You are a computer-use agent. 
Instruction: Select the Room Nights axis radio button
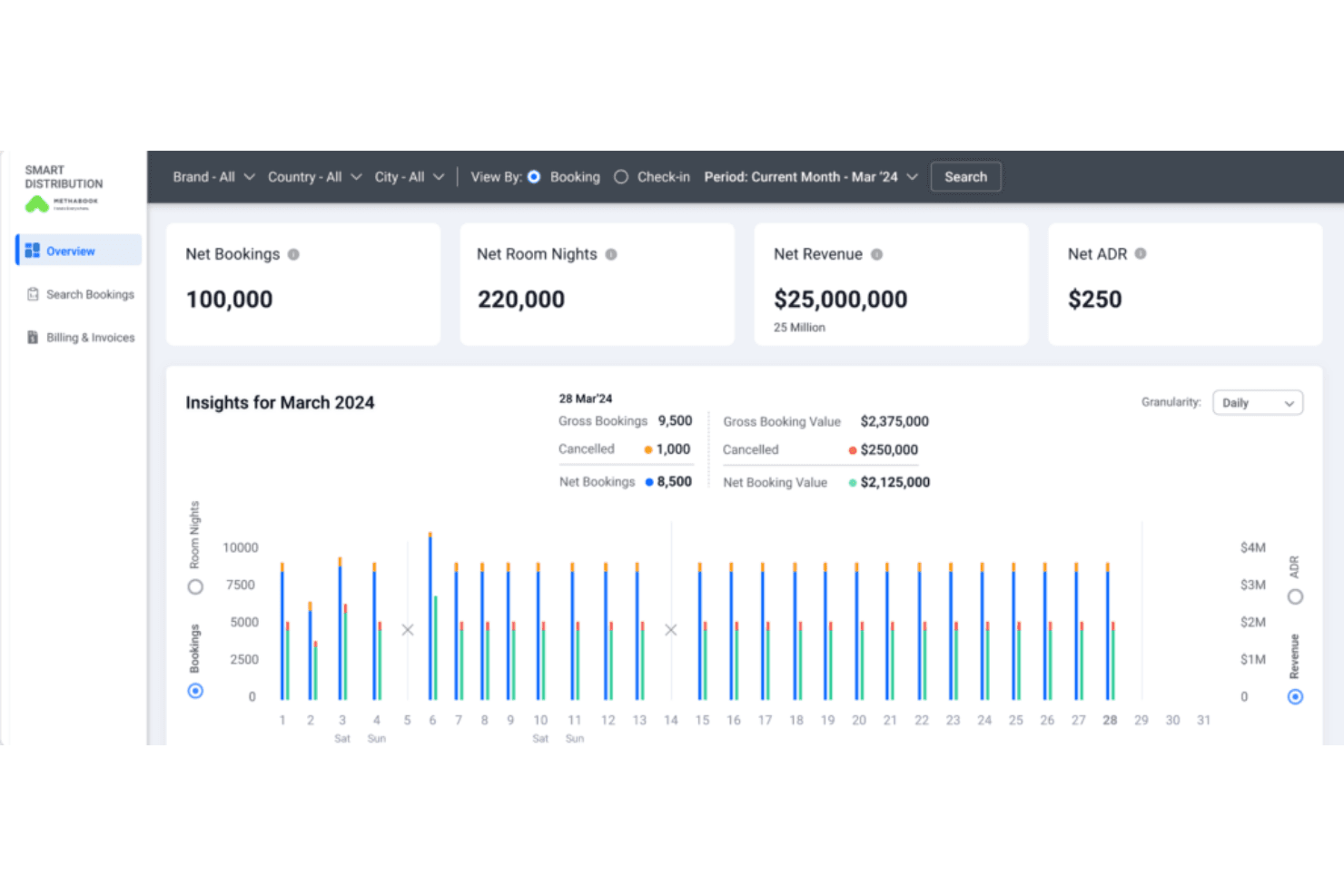195,586
